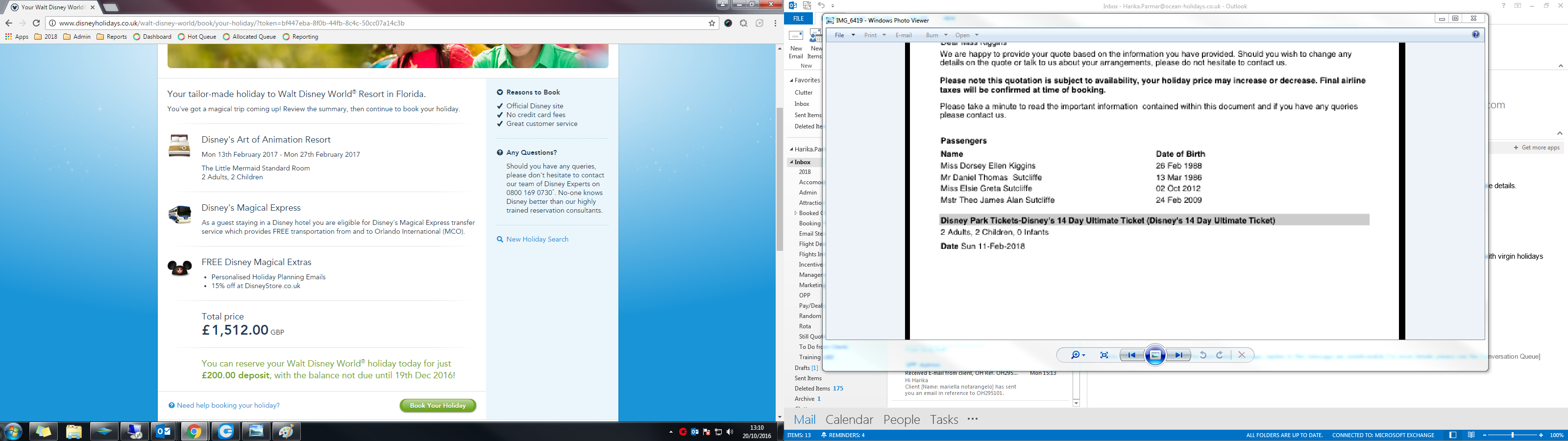Go to previous photo in Photo Viewer
This screenshot has height=441, width=1568.
[x=1131, y=355]
